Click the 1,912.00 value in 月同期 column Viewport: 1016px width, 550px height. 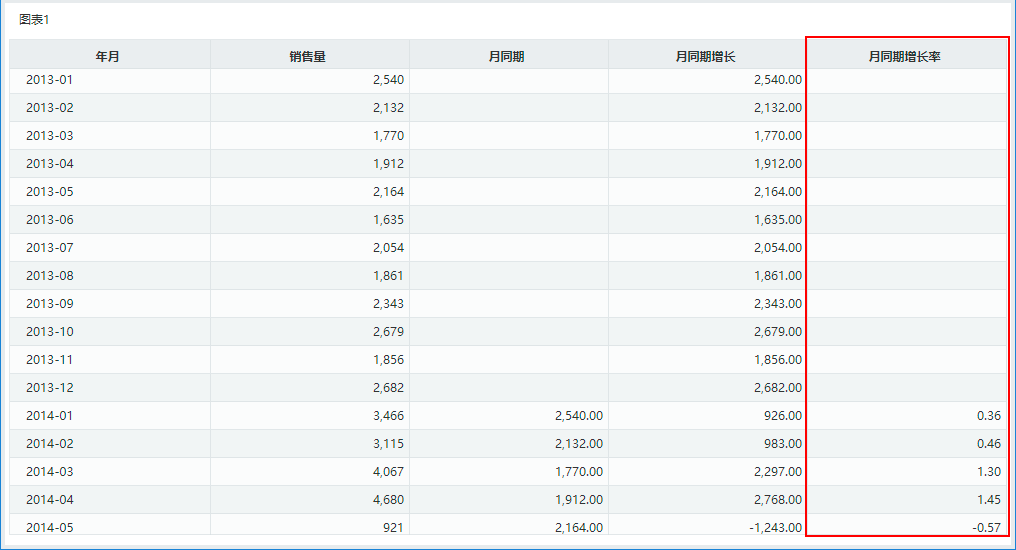(579, 499)
